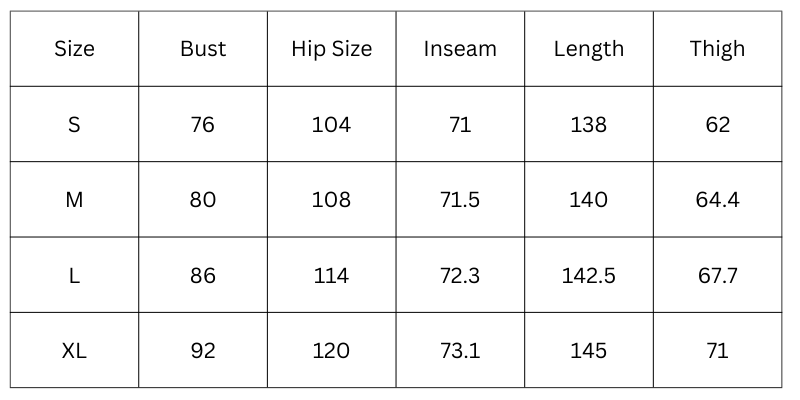Select bust value 92 in XL row
Viewport: 800px width, 400px height.
[x=203, y=351]
